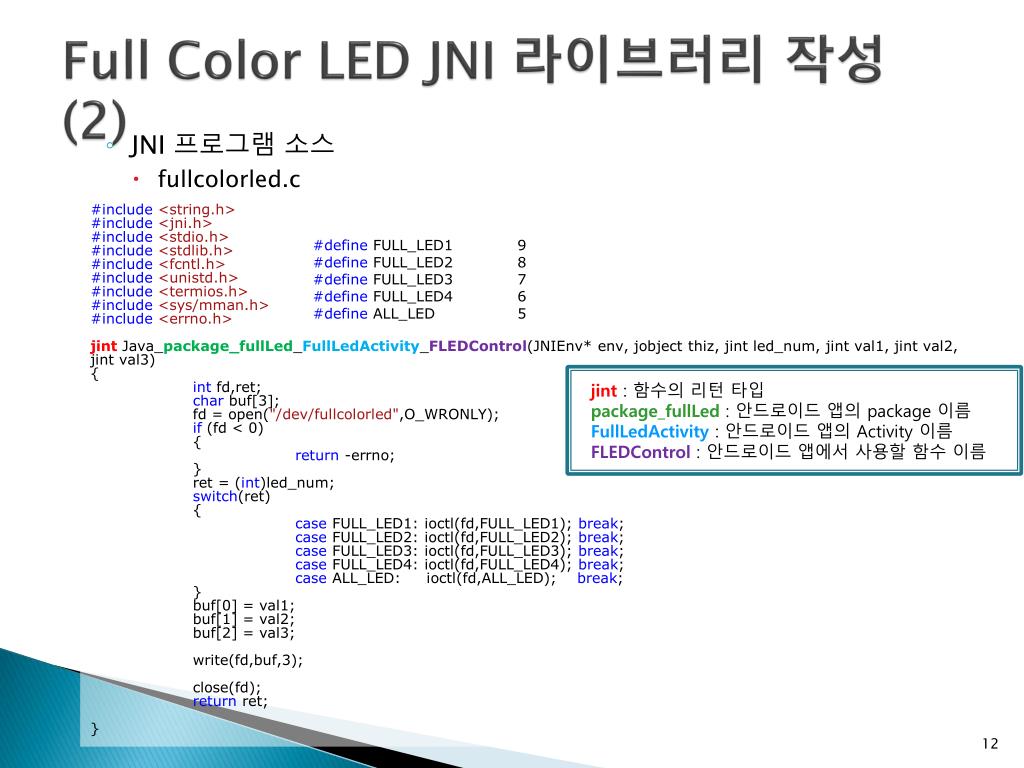Image resolution: width=1024 pixels, height=768 pixels.
Task: Click the line 'char buf[3];'
Action: tap(236, 401)
